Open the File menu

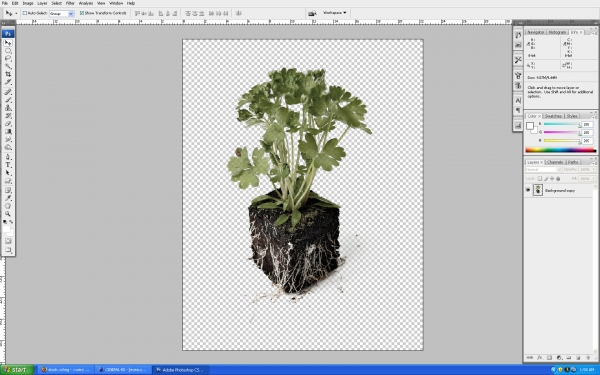point(5,3)
